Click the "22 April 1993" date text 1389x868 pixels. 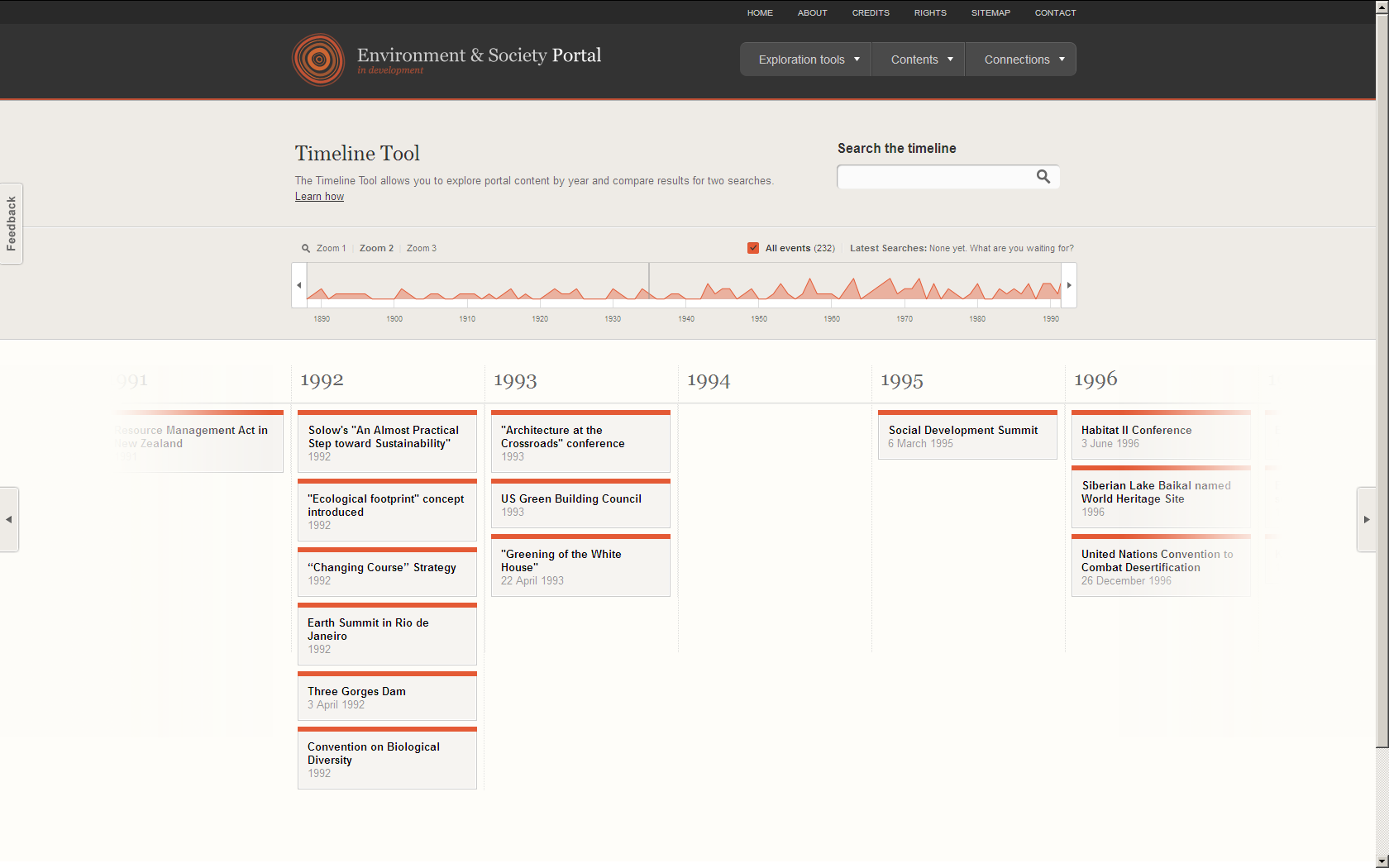pyautogui.click(x=532, y=581)
